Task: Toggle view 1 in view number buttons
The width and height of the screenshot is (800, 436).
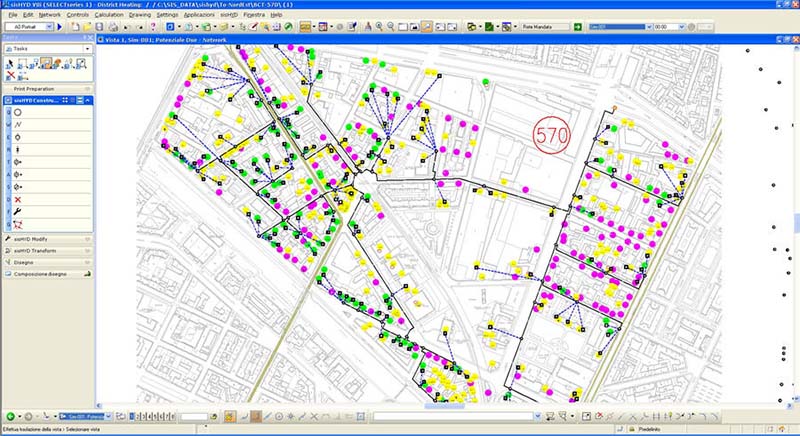Action: 132,417
